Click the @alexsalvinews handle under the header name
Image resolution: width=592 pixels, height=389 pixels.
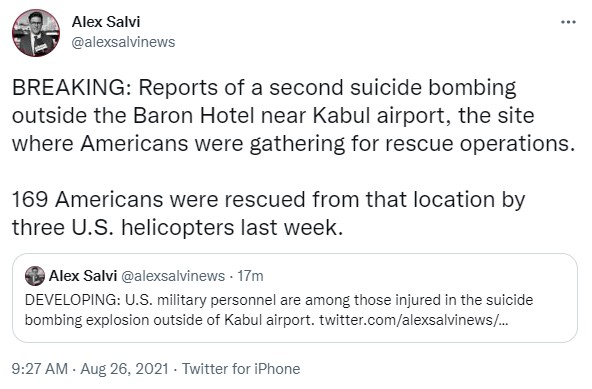[123, 42]
